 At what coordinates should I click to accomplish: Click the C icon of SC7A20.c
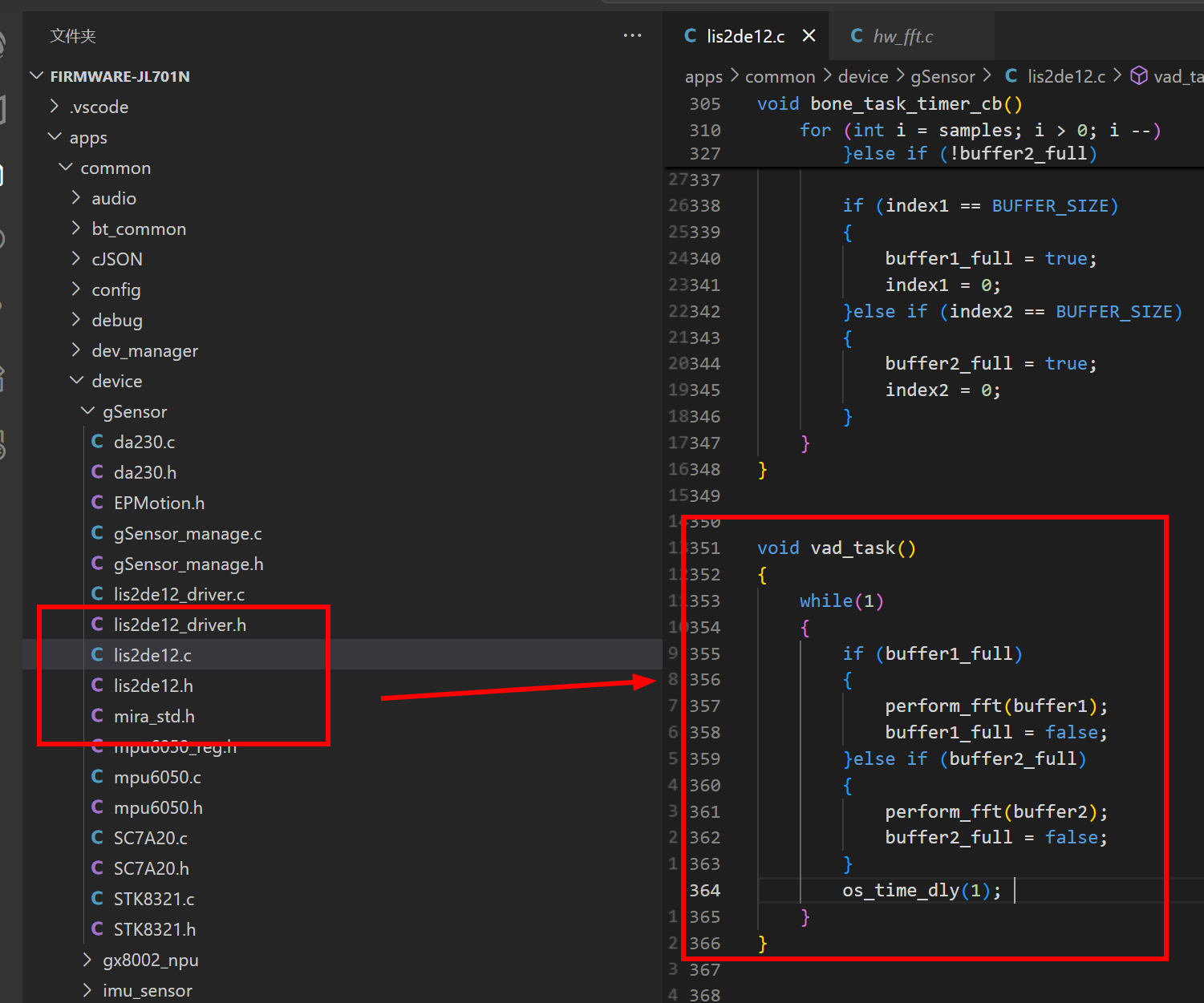97,838
